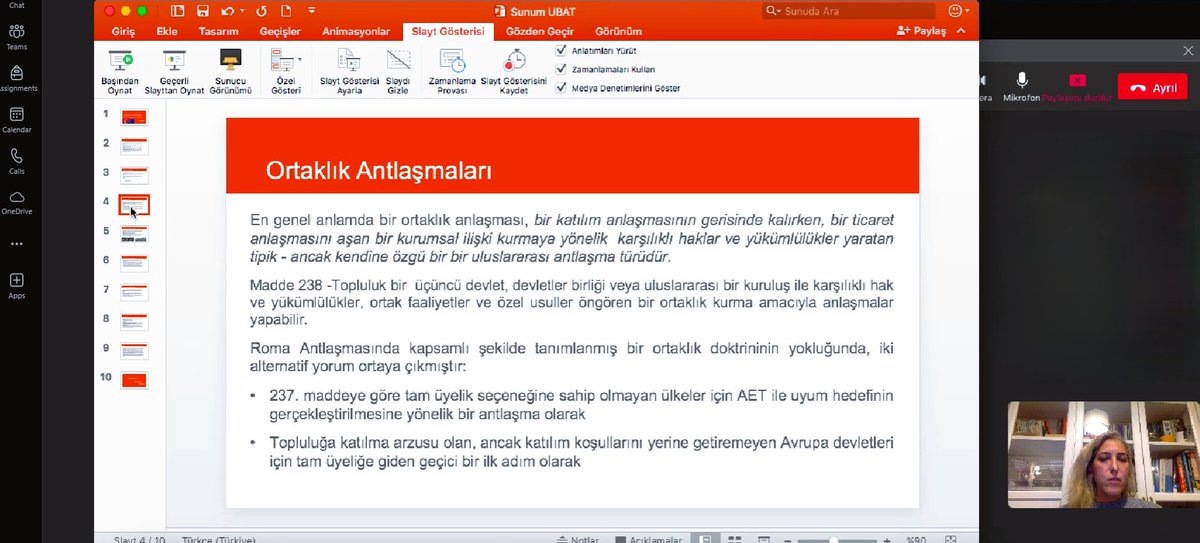Click zoom in plus button
The image size is (1200, 543).
tap(889, 540)
